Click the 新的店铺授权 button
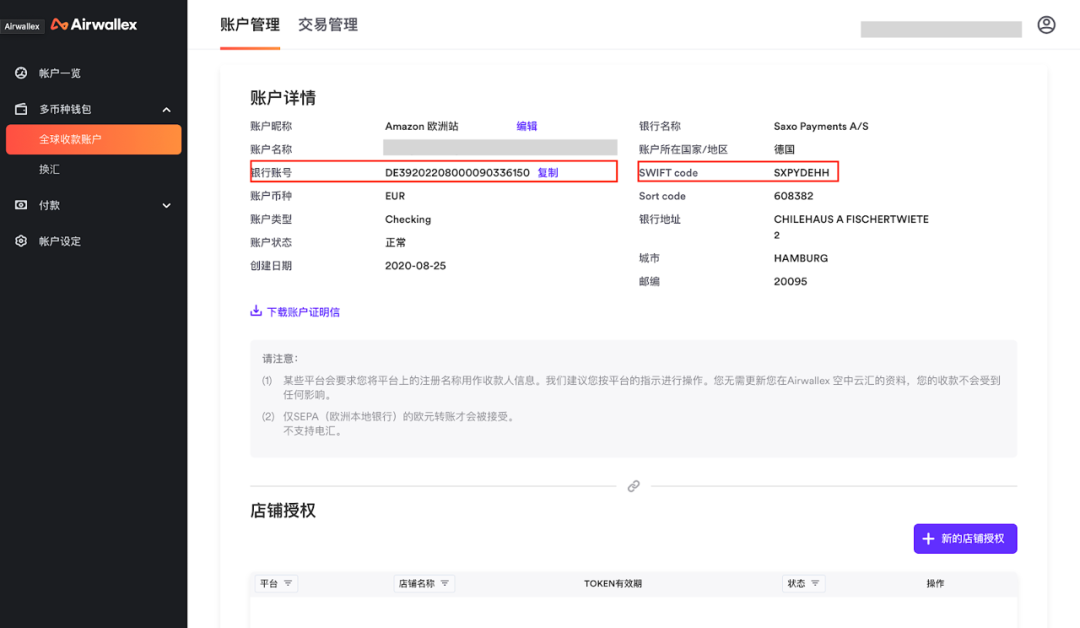Viewport: 1080px width, 628px height. point(964,538)
